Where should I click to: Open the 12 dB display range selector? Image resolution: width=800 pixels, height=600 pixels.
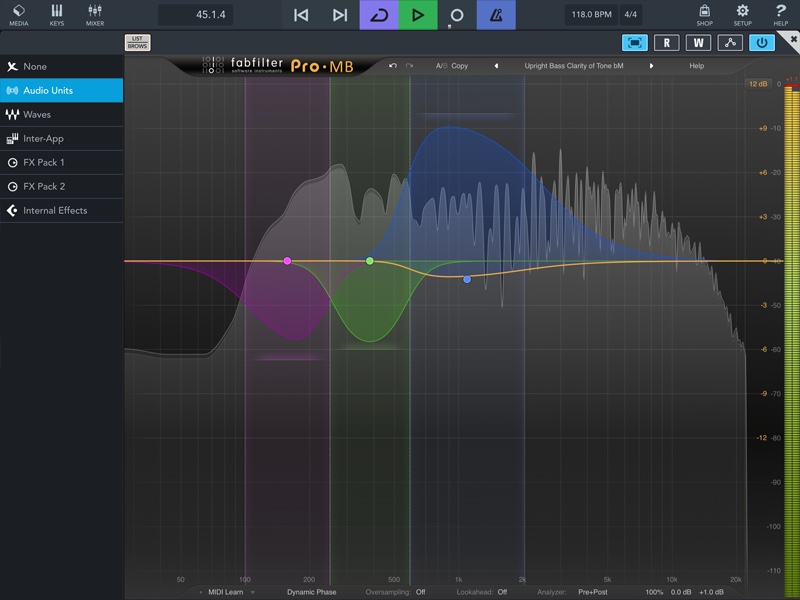[758, 84]
